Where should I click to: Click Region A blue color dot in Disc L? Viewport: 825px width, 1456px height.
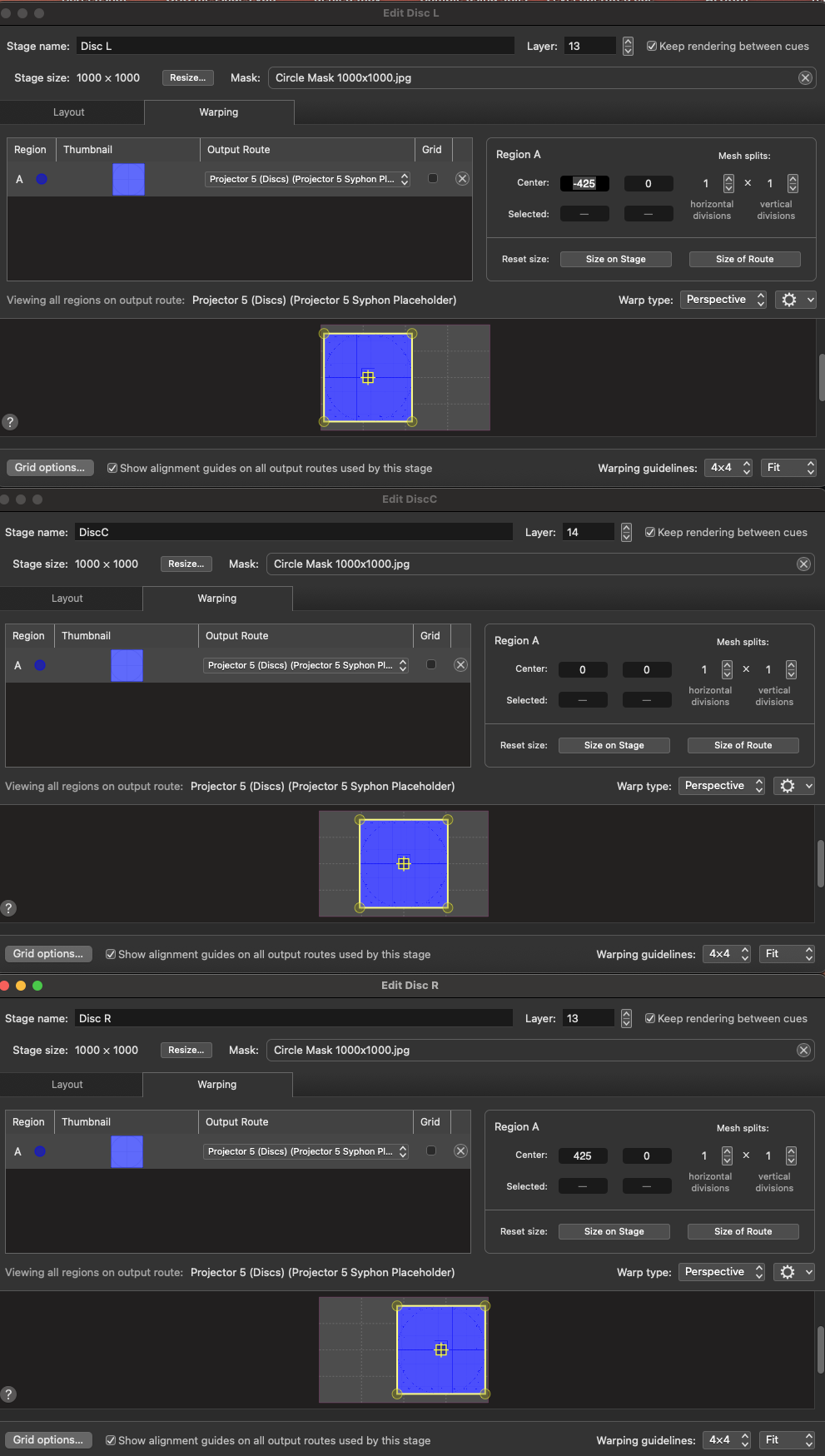(x=42, y=179)
